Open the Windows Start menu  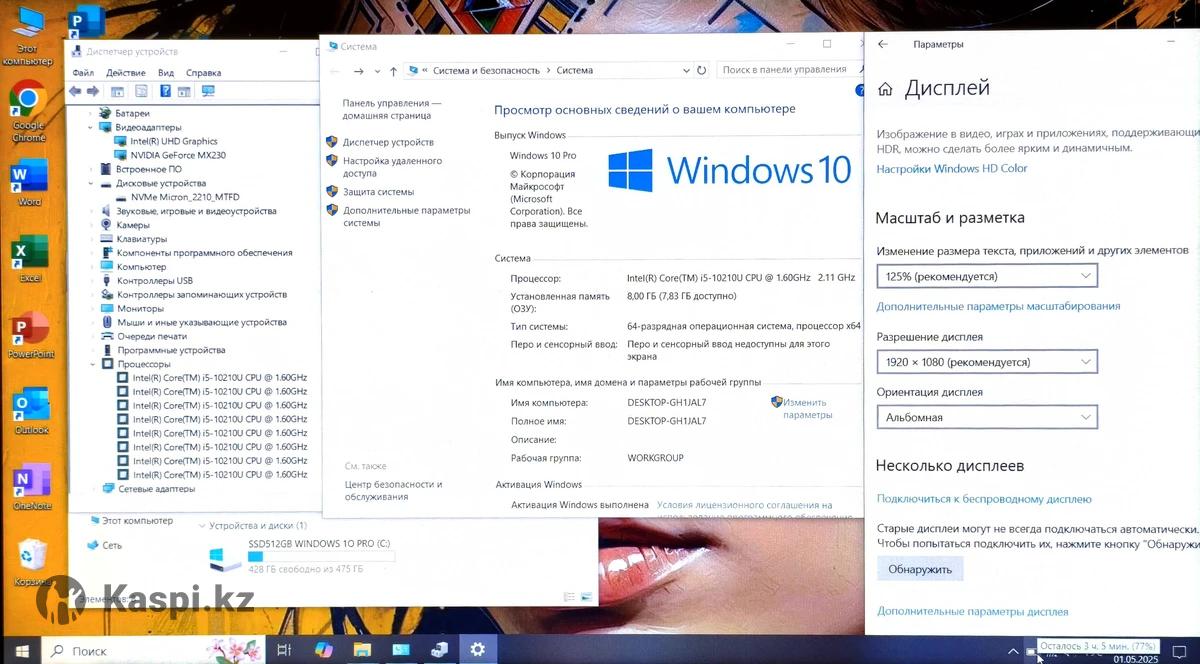click(22, 650)
